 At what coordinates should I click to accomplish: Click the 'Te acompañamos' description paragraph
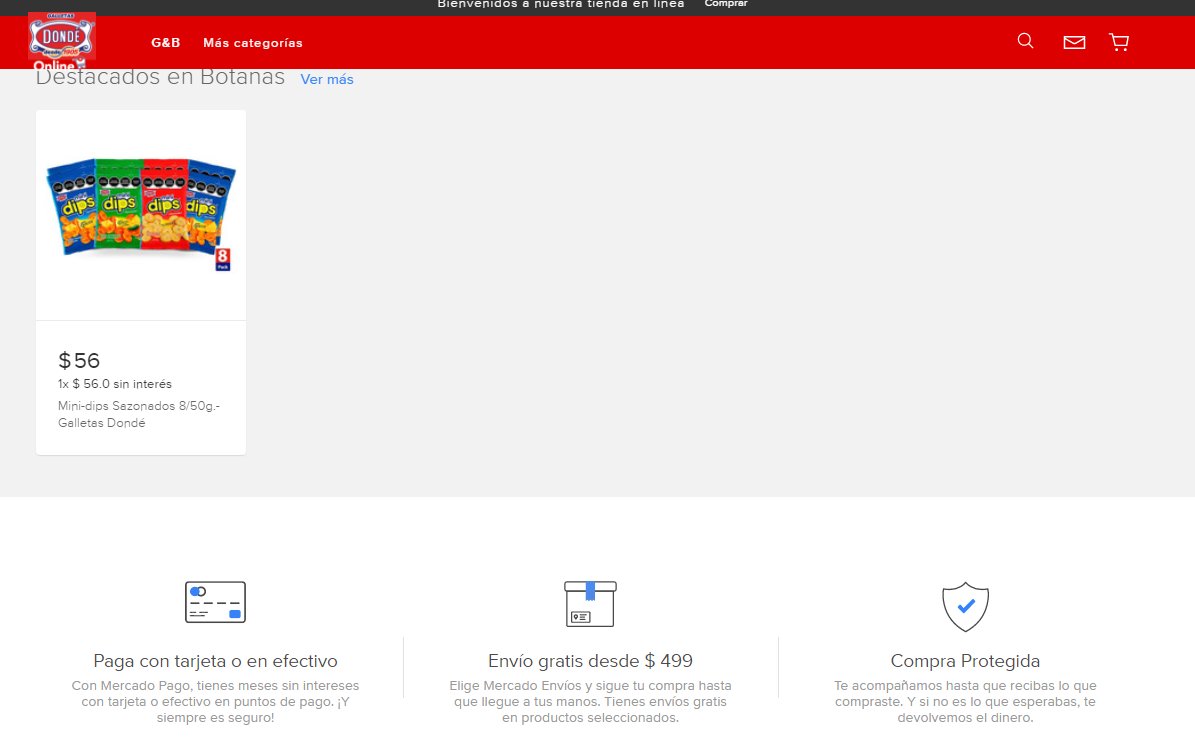click(x=965, y=702)
